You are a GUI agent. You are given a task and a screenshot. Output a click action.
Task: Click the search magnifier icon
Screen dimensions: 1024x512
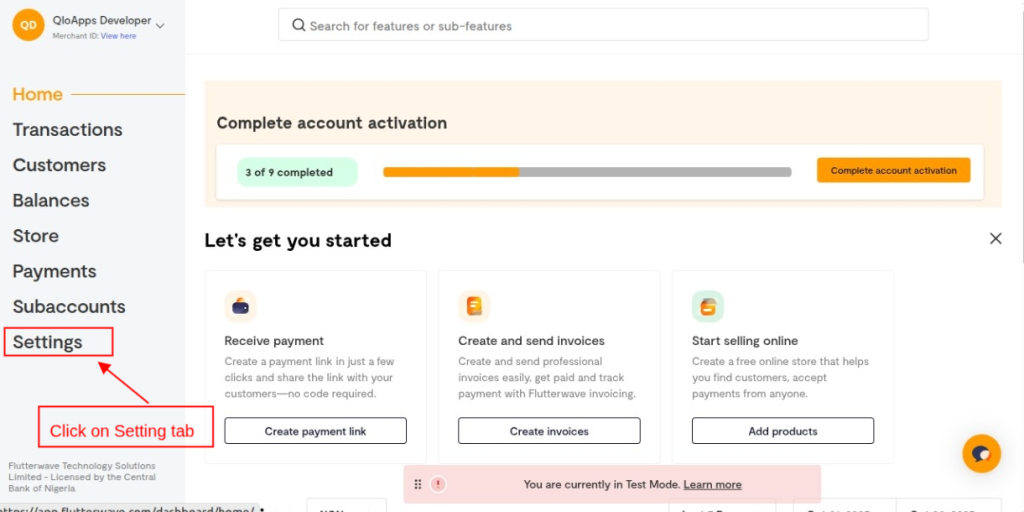pos(298,25)
